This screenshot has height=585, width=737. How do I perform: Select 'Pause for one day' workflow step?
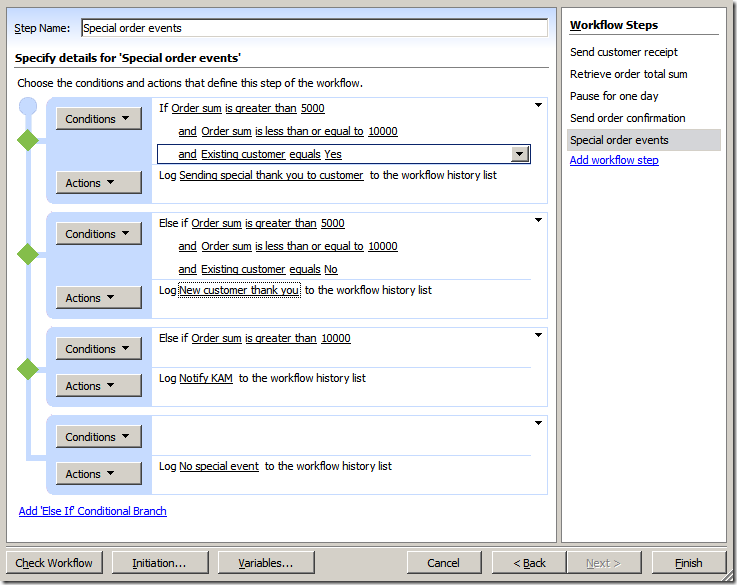coord(614,96)
